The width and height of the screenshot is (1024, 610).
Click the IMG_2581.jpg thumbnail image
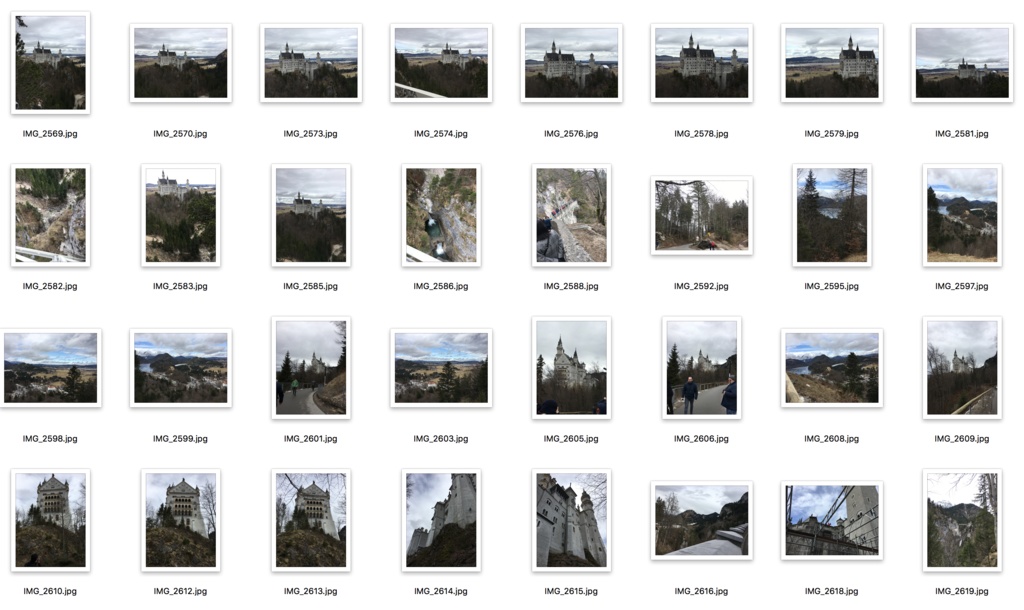click(x=962, y=63)
